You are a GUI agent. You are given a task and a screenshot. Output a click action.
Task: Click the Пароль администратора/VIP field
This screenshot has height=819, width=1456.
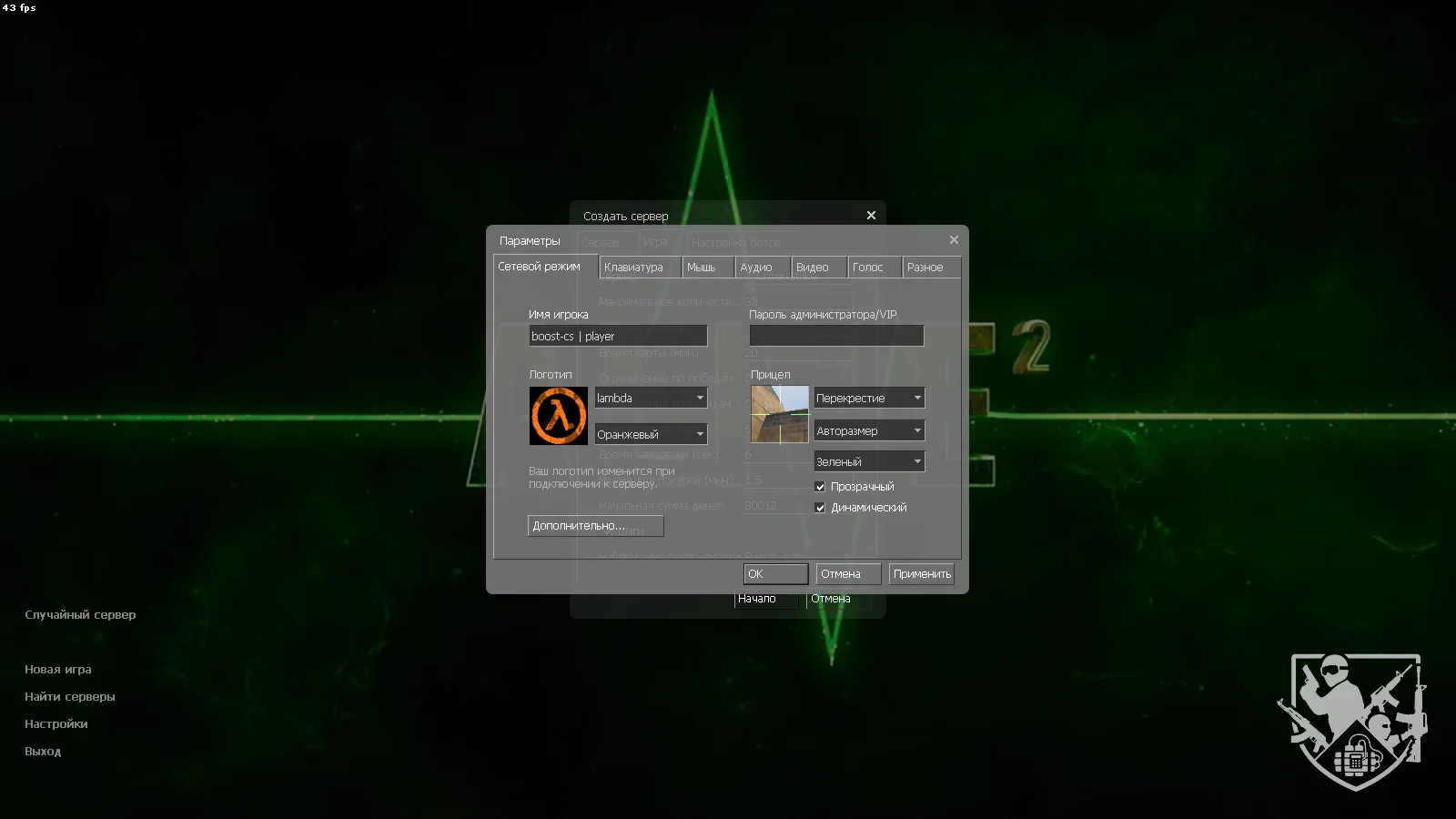835,337
